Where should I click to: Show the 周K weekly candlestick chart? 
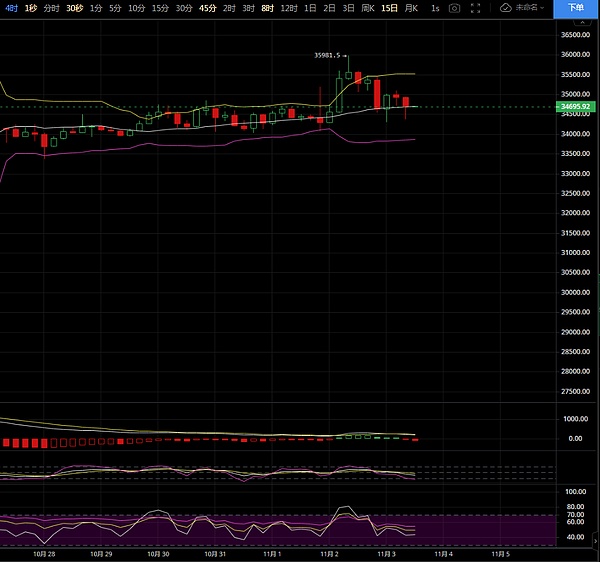(368, 8)
